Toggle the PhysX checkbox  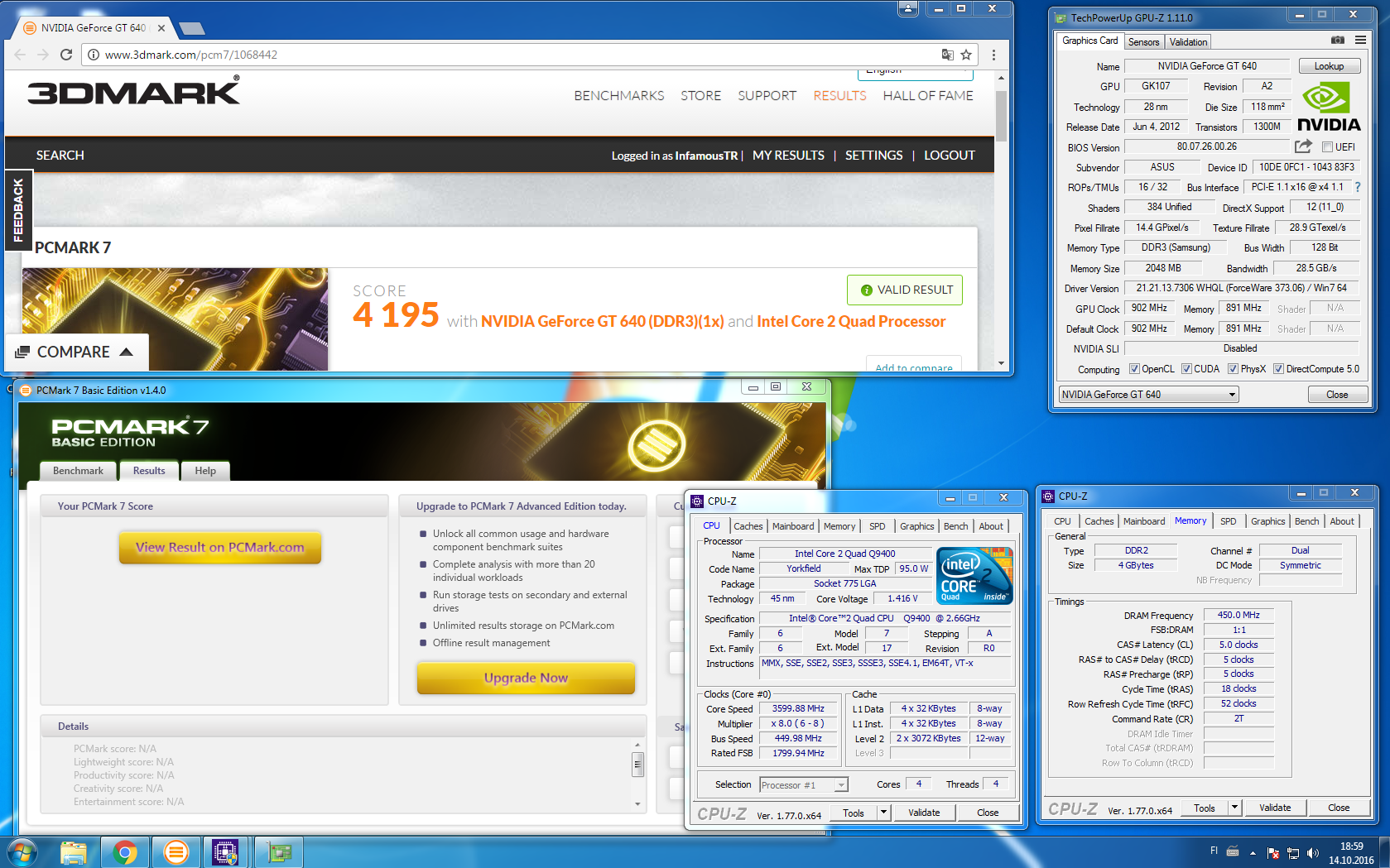tap(1233, 369)
